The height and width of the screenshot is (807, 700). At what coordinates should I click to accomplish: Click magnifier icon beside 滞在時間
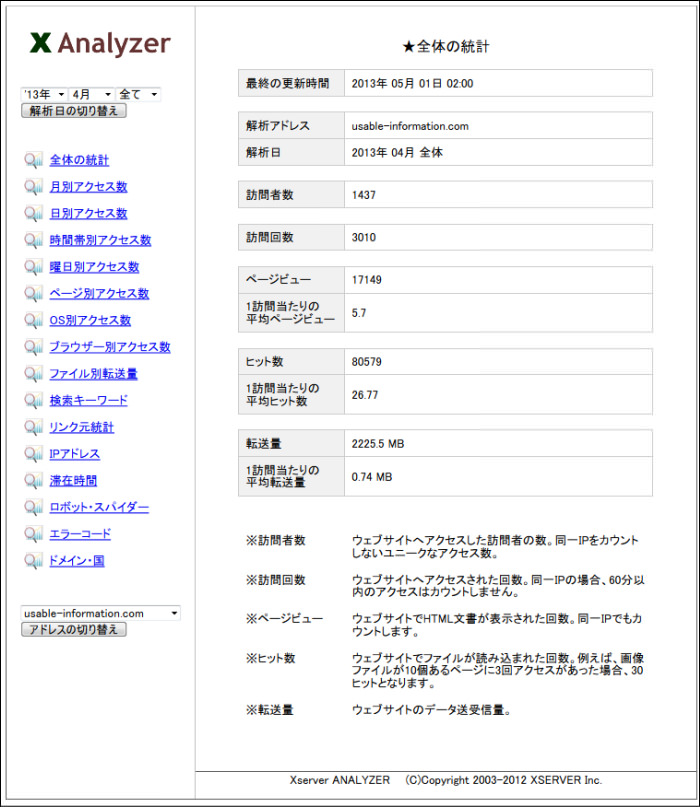coord(33,481)
